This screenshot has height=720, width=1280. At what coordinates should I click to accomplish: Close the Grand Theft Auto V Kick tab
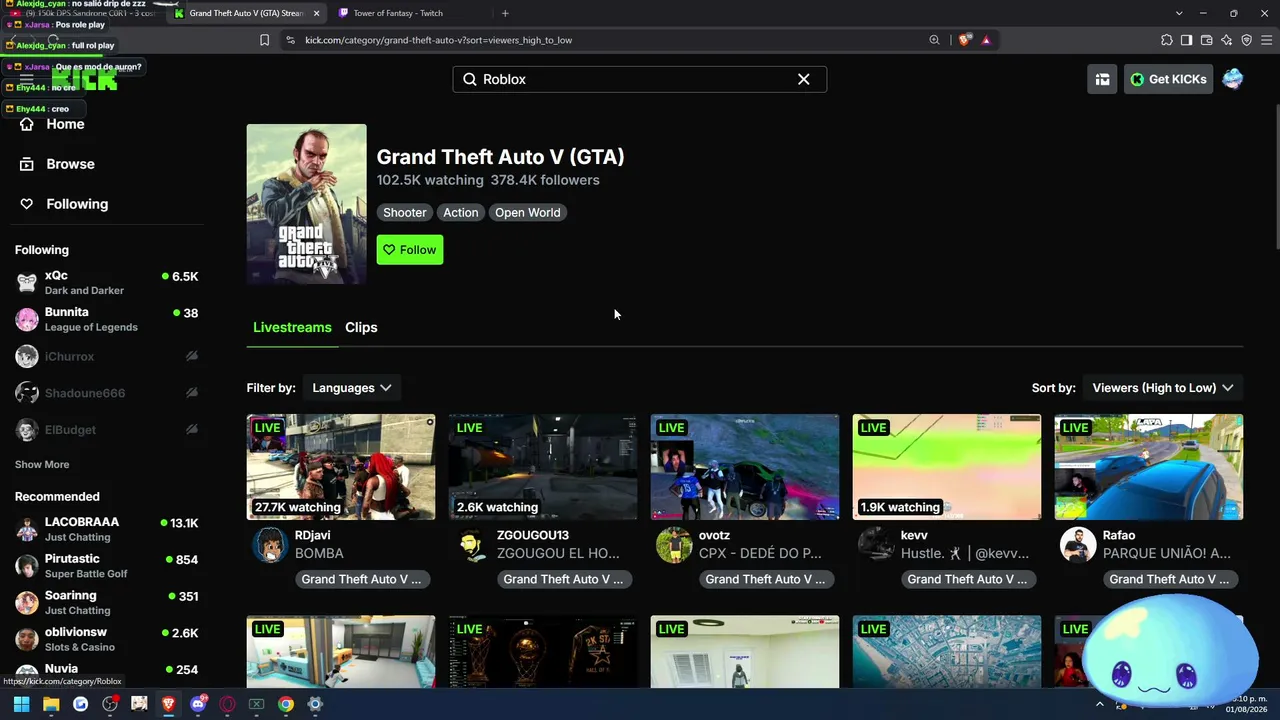click(x=316, y=13)
